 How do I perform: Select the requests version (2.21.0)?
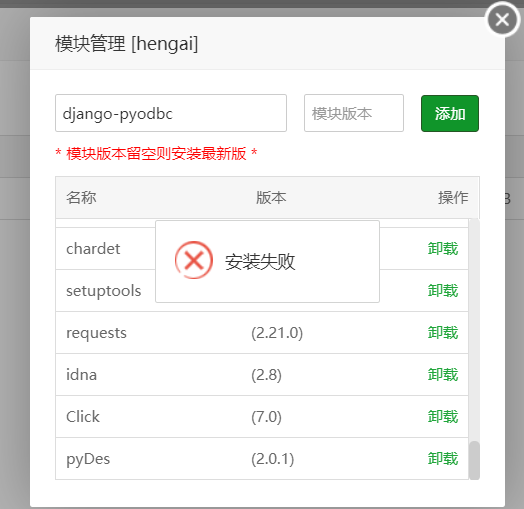[x=277, y=333]
